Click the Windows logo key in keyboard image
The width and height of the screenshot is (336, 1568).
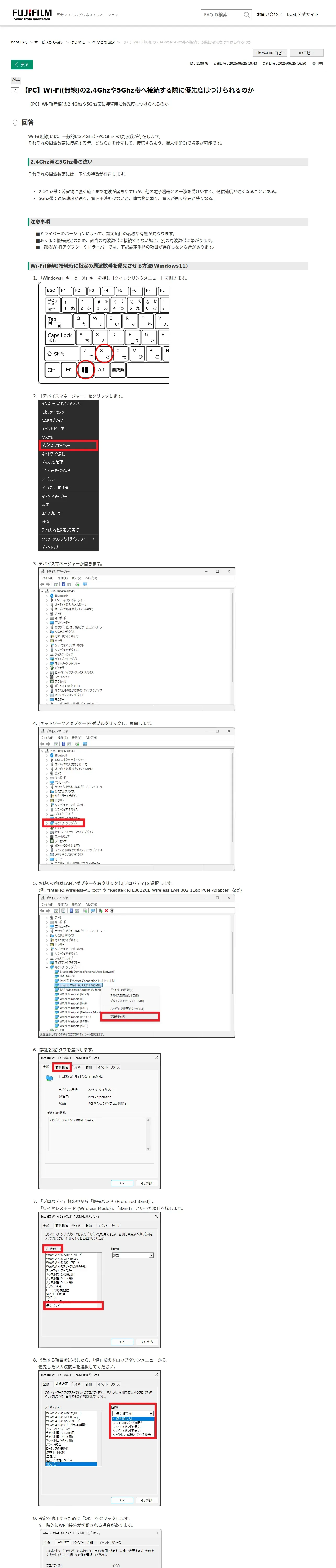coord(85,370)
